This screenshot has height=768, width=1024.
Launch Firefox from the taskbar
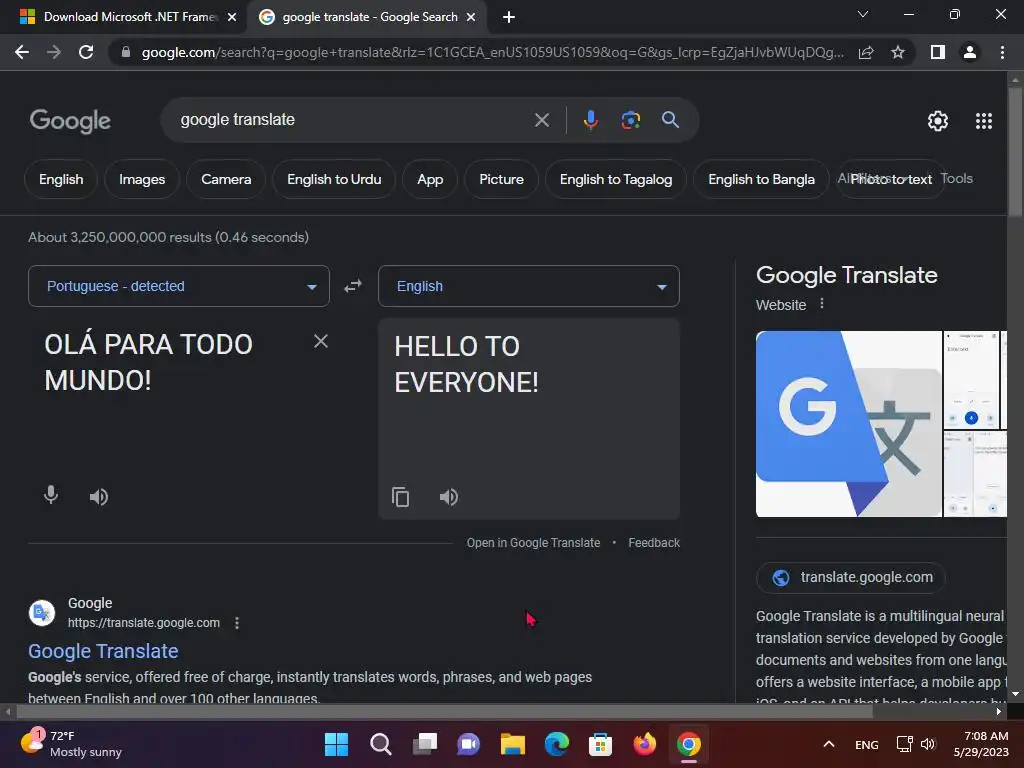click(x=645, y=744)
